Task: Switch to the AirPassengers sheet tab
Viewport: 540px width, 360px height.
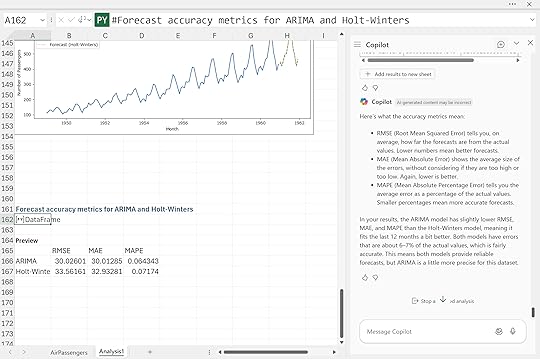Action: click(x=69, y=352)
